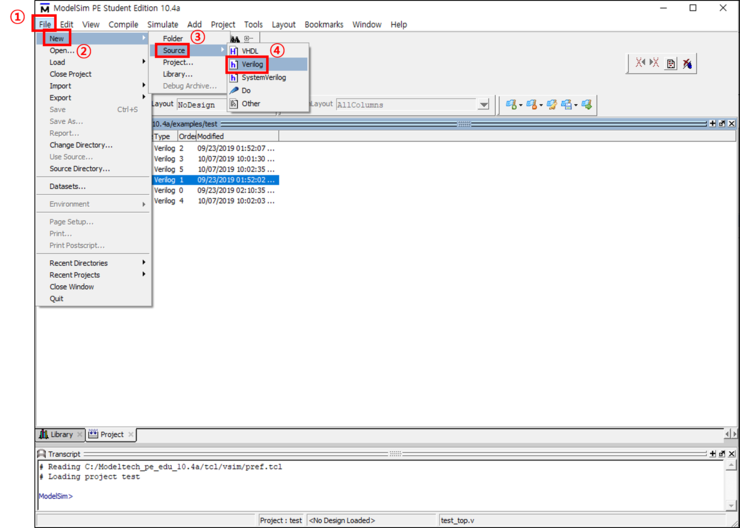This screenshot has height=528, width=740.
Task: Click Quit in the File menu
Action: tap(94, 298)
